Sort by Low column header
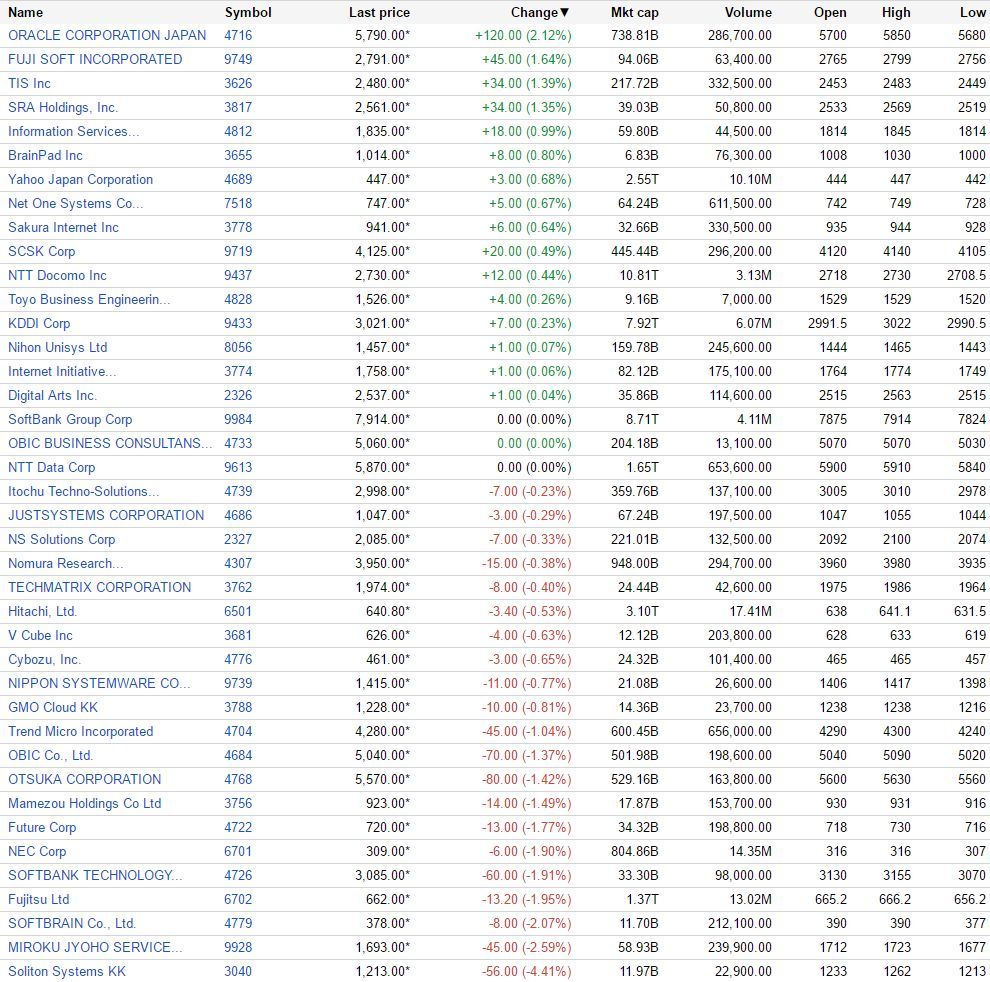Screen dimensions: 990x982 972,12
